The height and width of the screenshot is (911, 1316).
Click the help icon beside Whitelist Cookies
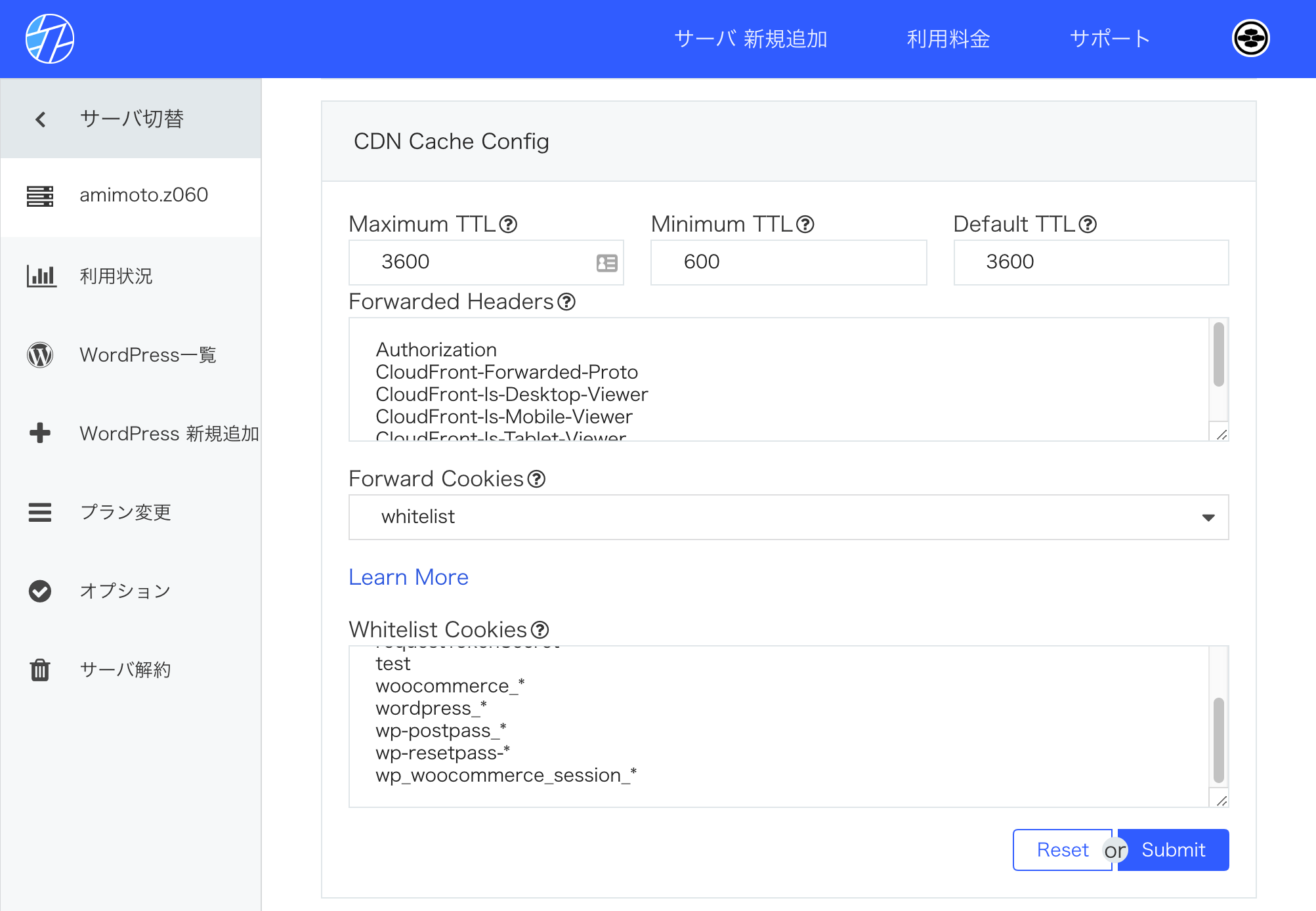540,630
